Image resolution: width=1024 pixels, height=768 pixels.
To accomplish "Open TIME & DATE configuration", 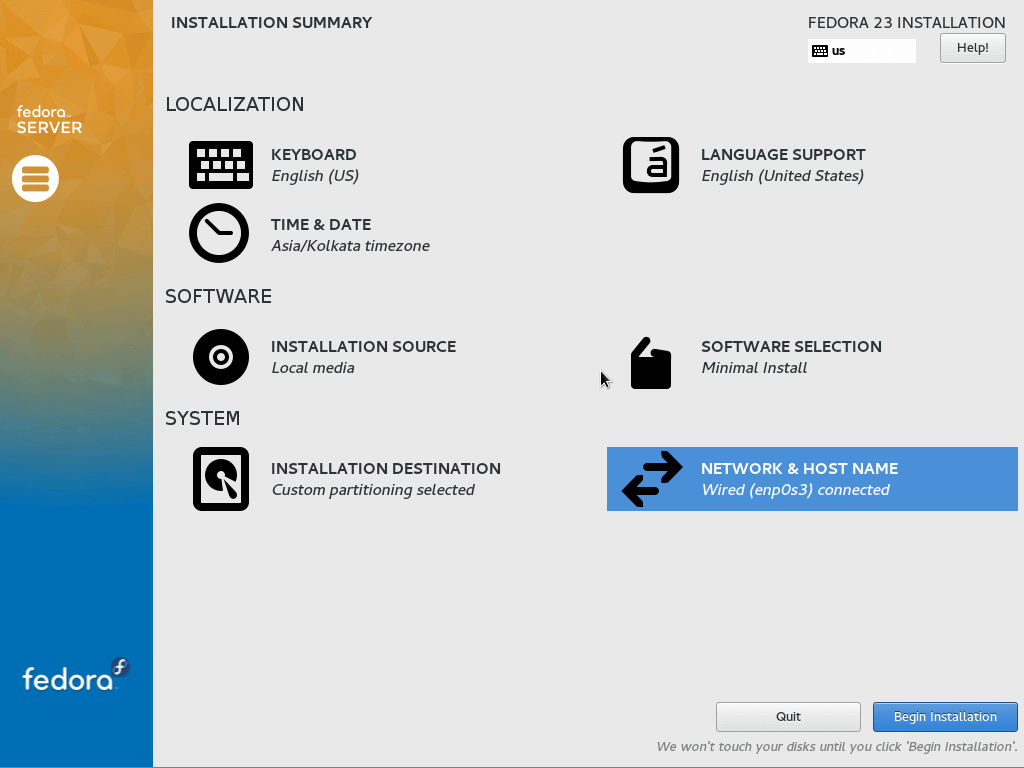I will point(321,225).
